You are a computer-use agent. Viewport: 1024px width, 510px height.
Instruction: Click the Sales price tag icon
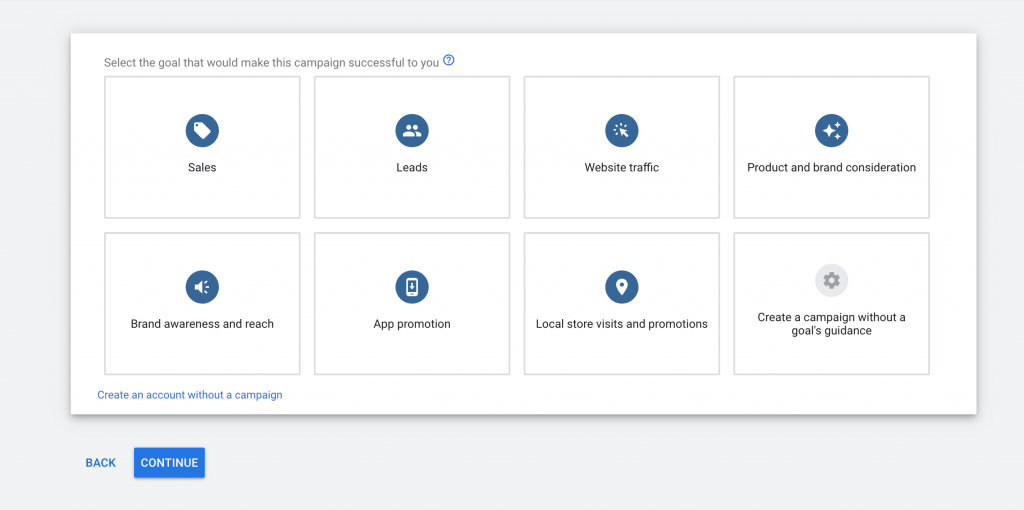(202, 130)
